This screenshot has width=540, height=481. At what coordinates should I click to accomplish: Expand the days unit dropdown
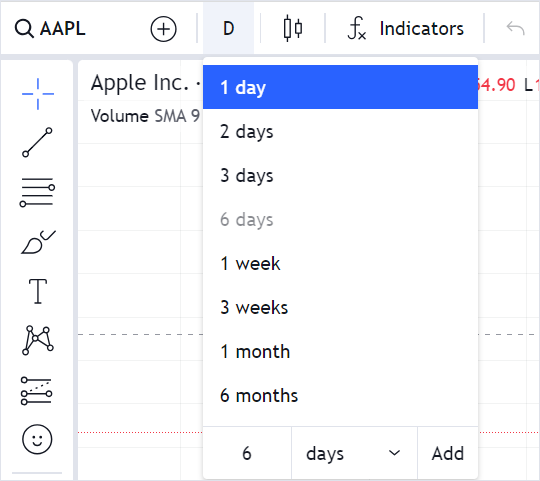(x=354, y=453)
